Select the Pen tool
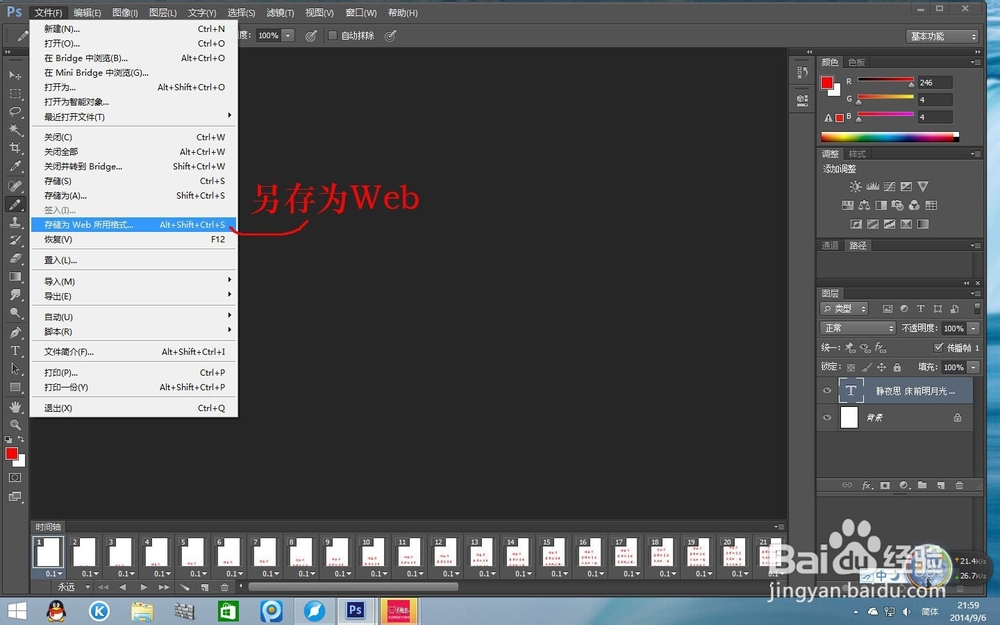The image size is (1000, 625). click(15, 332)
